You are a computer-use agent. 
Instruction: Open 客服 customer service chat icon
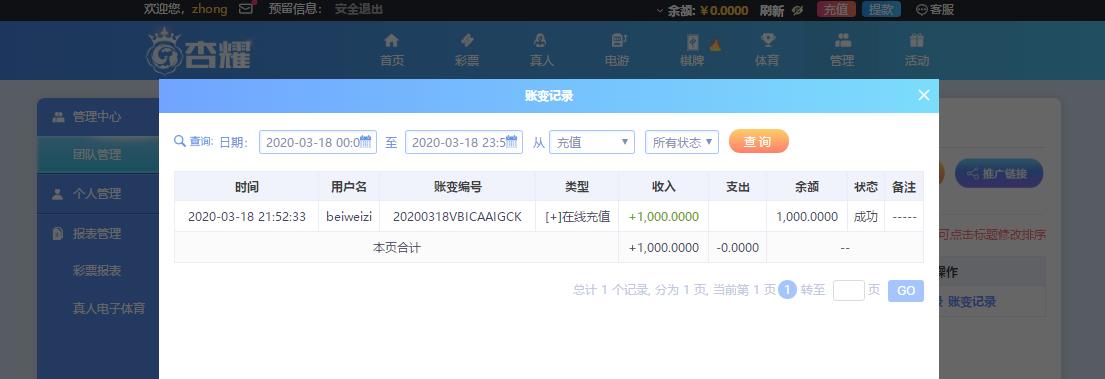tap(922, 10)
